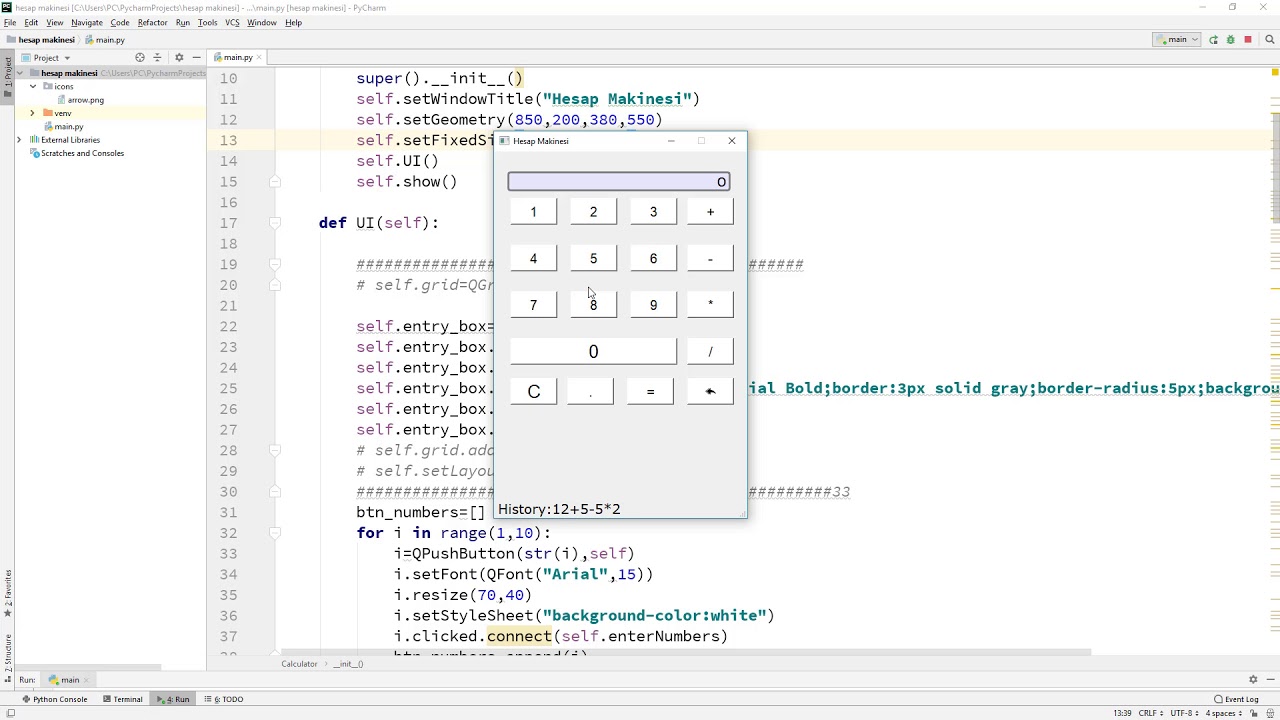Hide the Project panel with minus icon

tap(196, 58)
